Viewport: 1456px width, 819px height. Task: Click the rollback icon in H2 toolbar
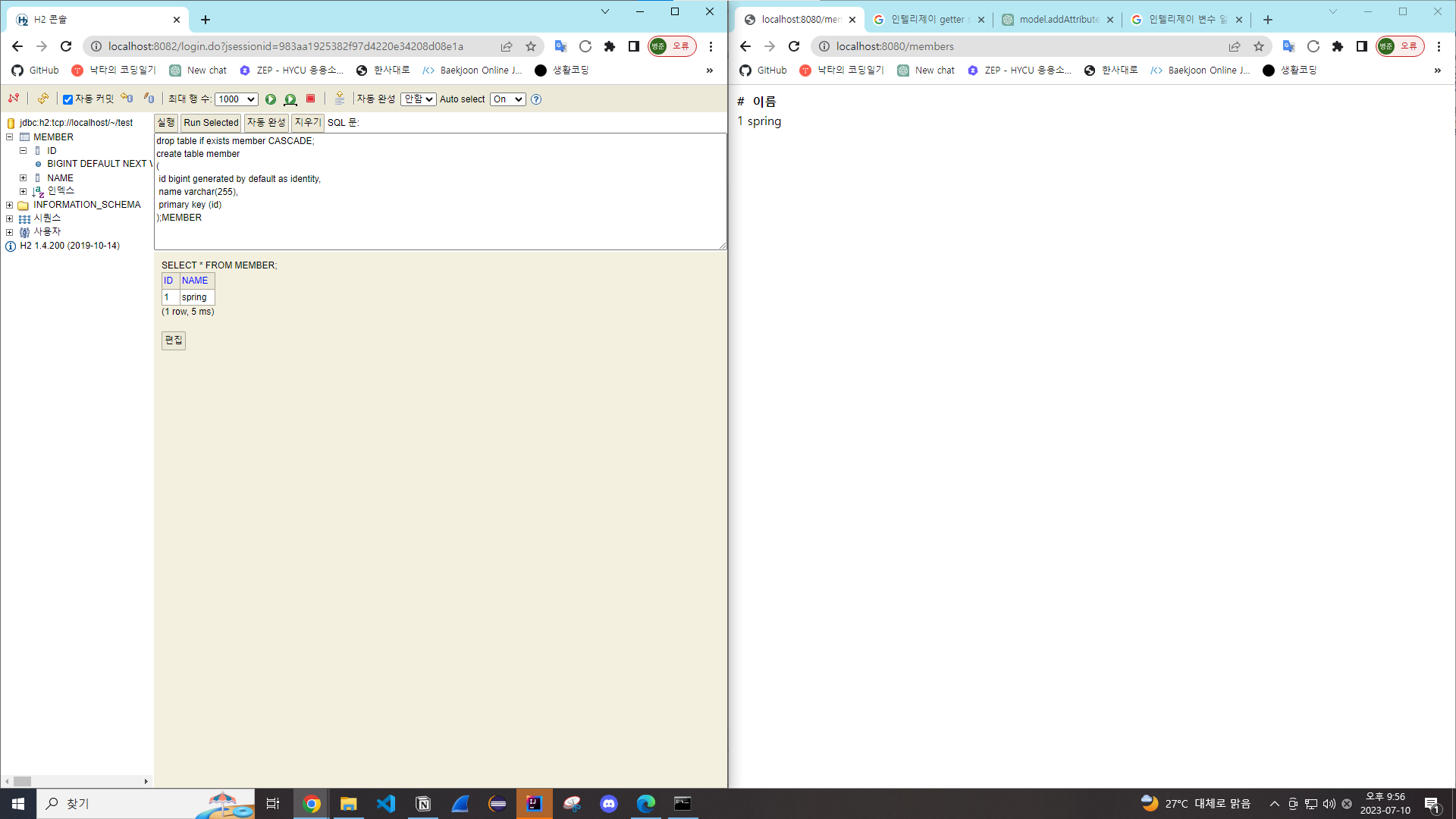click(x=127, y=99)
